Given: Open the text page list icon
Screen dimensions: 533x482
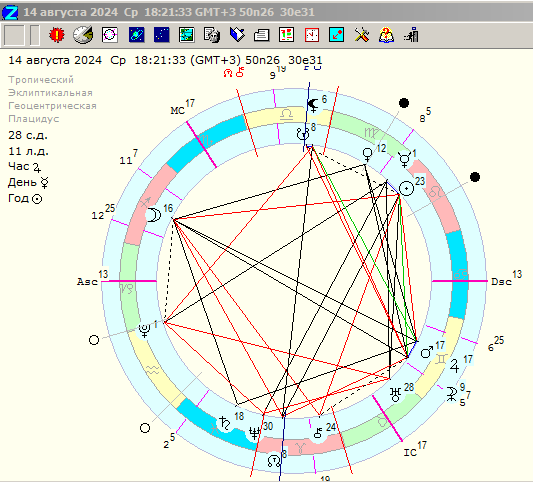Looking at the screenshot, I should coord(262,35).
